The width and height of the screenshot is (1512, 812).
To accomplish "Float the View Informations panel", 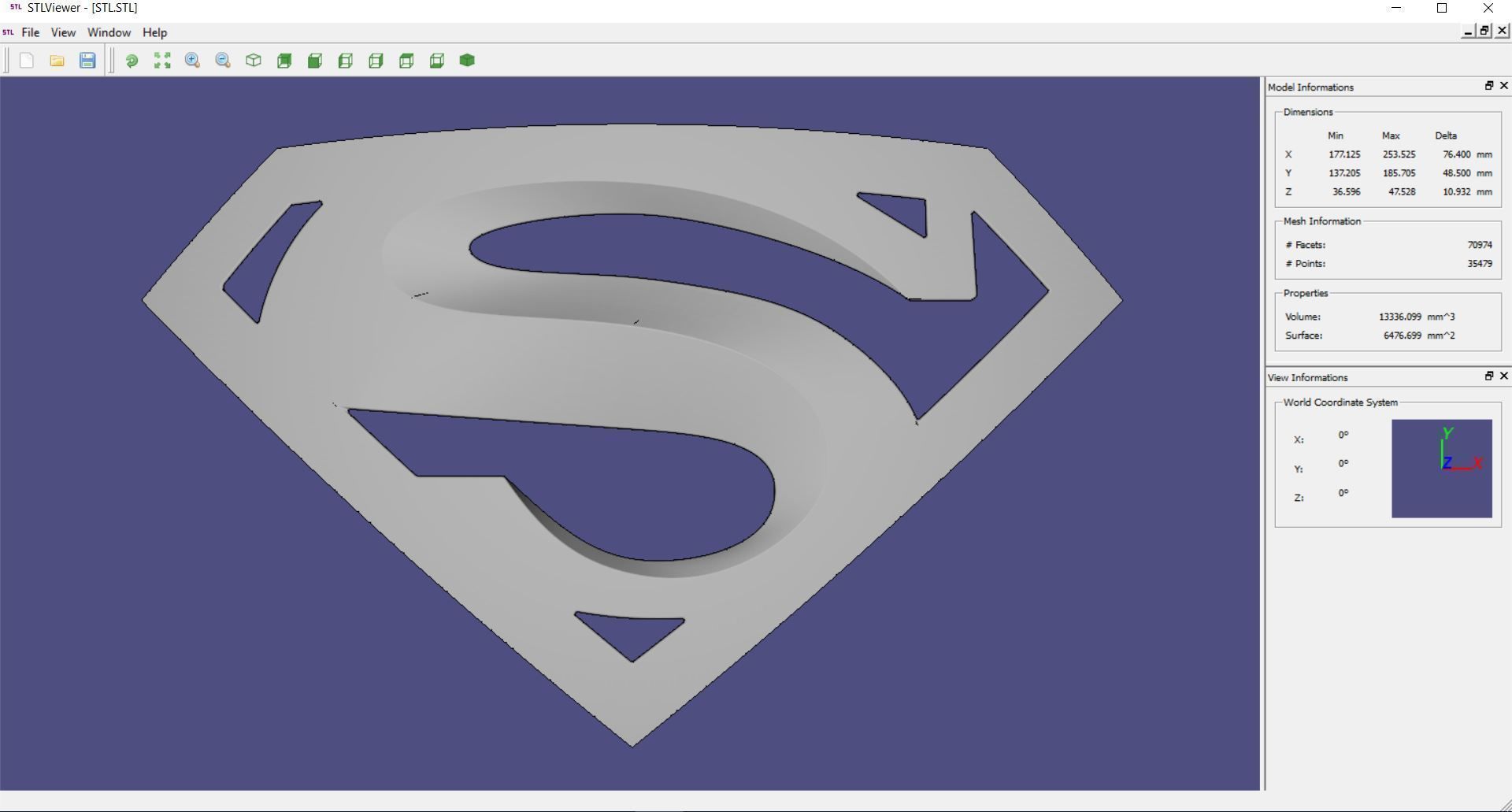I will 1488,376.
